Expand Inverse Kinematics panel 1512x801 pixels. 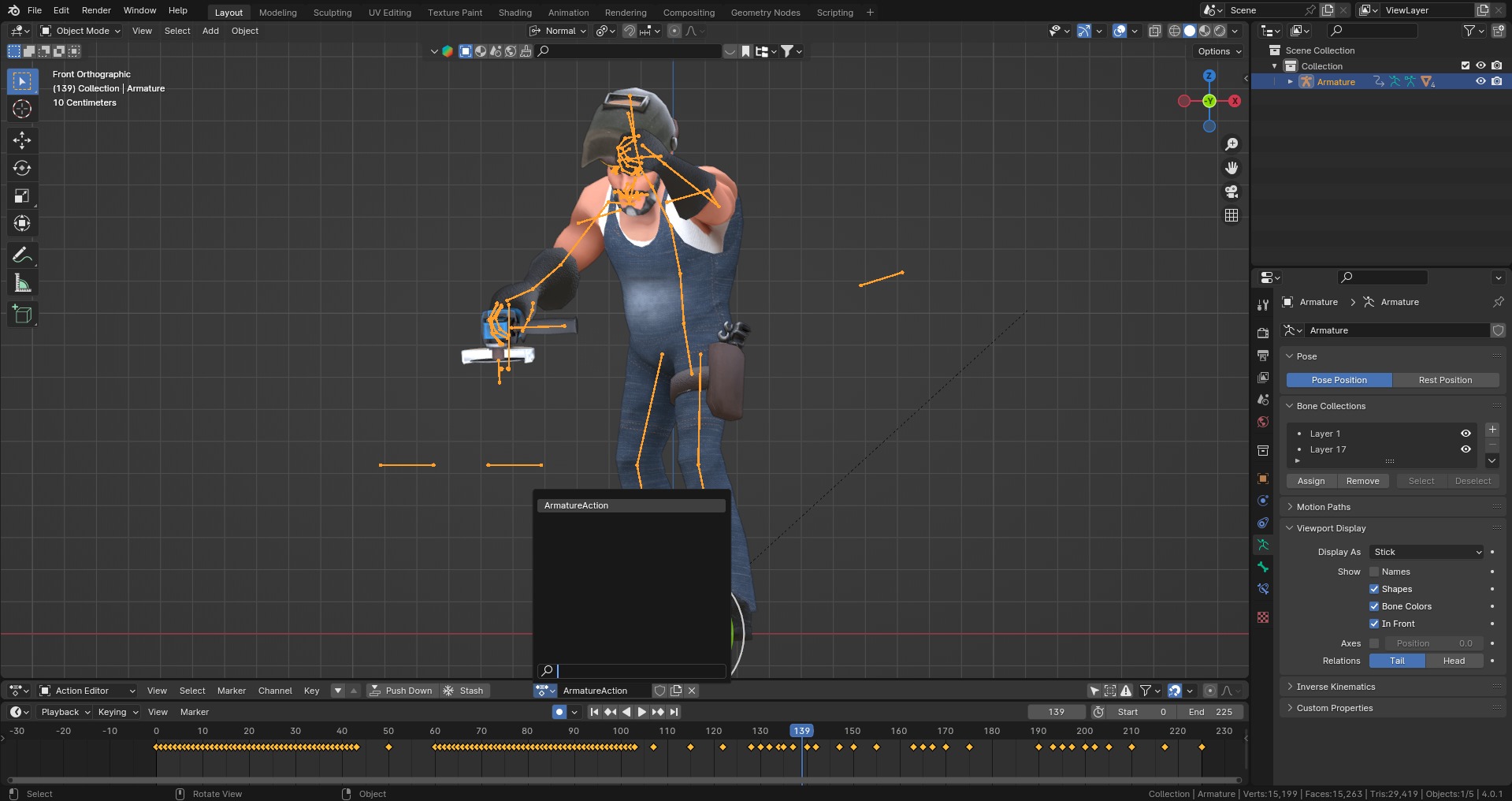tap(1336, 687)
